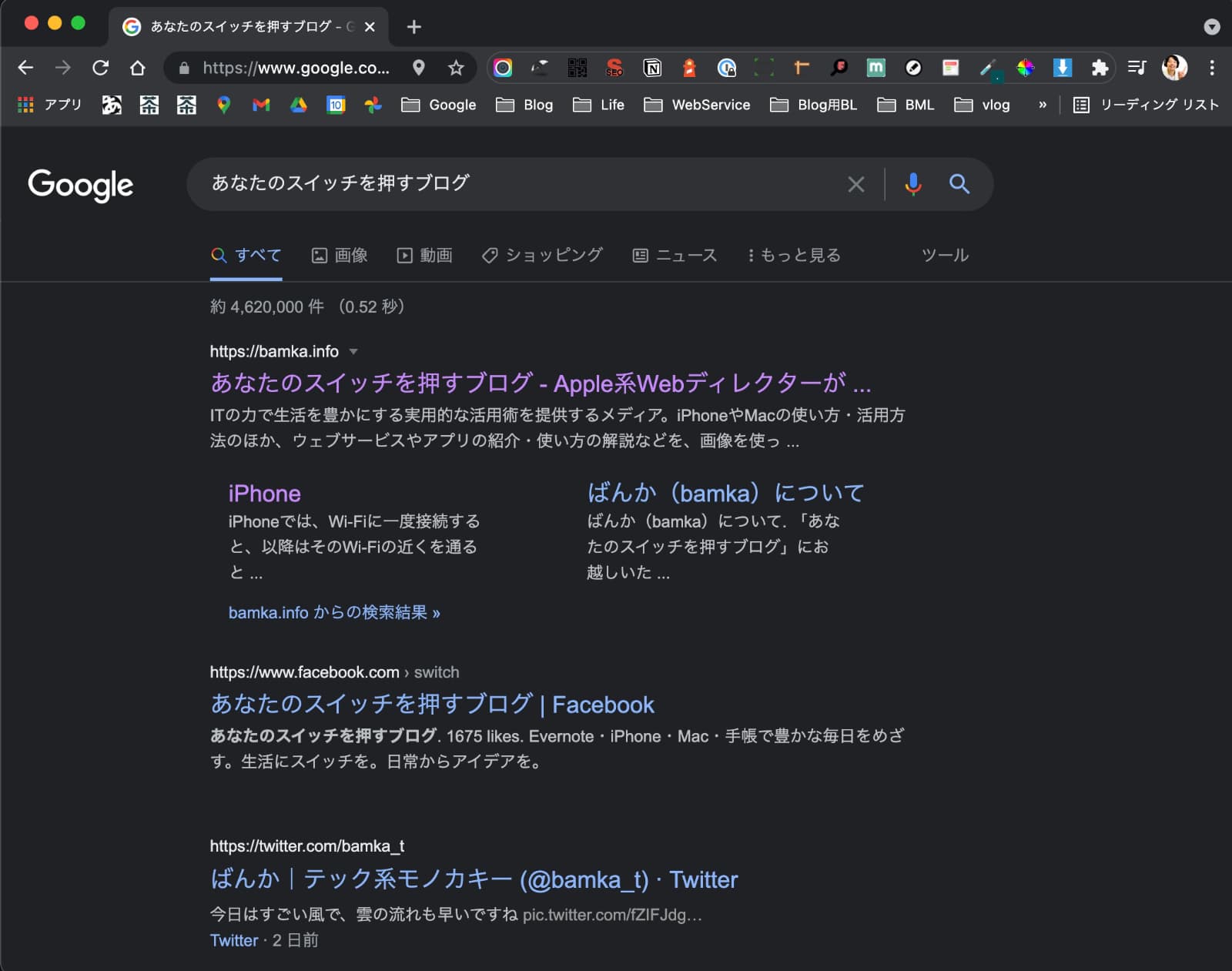Switch to the 動画 results tab
Viewport: 1232px width, 971px height.
click(424, 255)
